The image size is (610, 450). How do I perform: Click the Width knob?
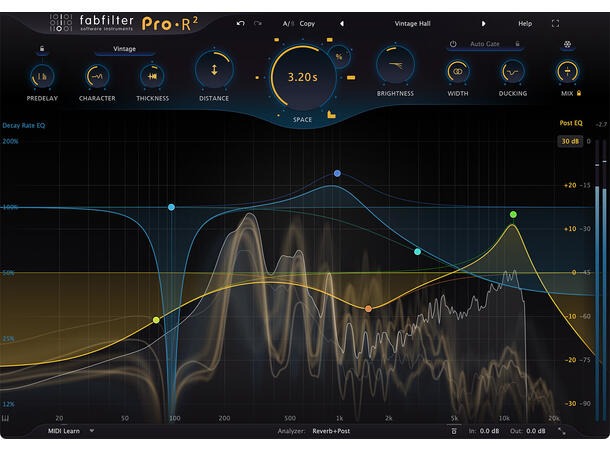[458, 72]
